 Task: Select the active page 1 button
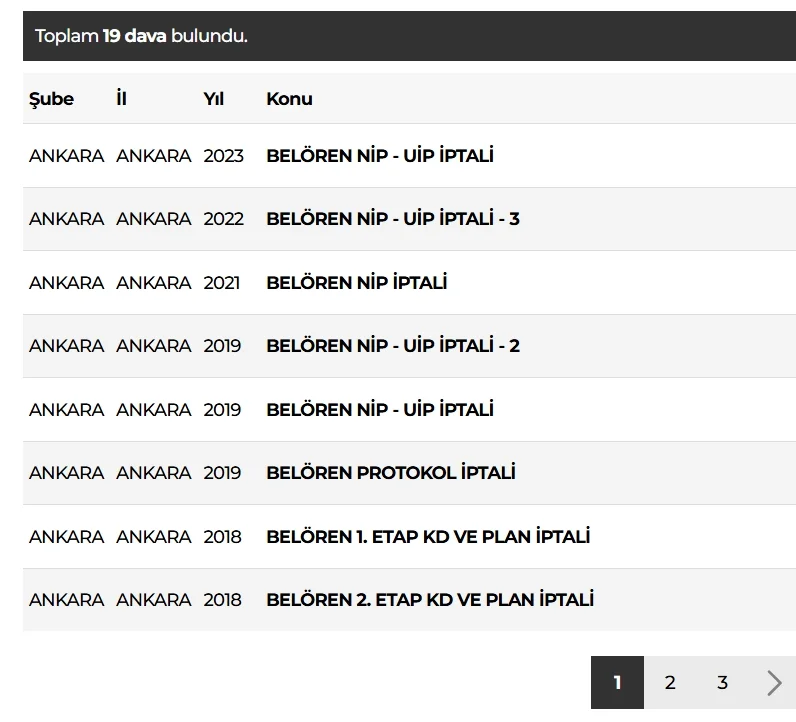[617, 683]
